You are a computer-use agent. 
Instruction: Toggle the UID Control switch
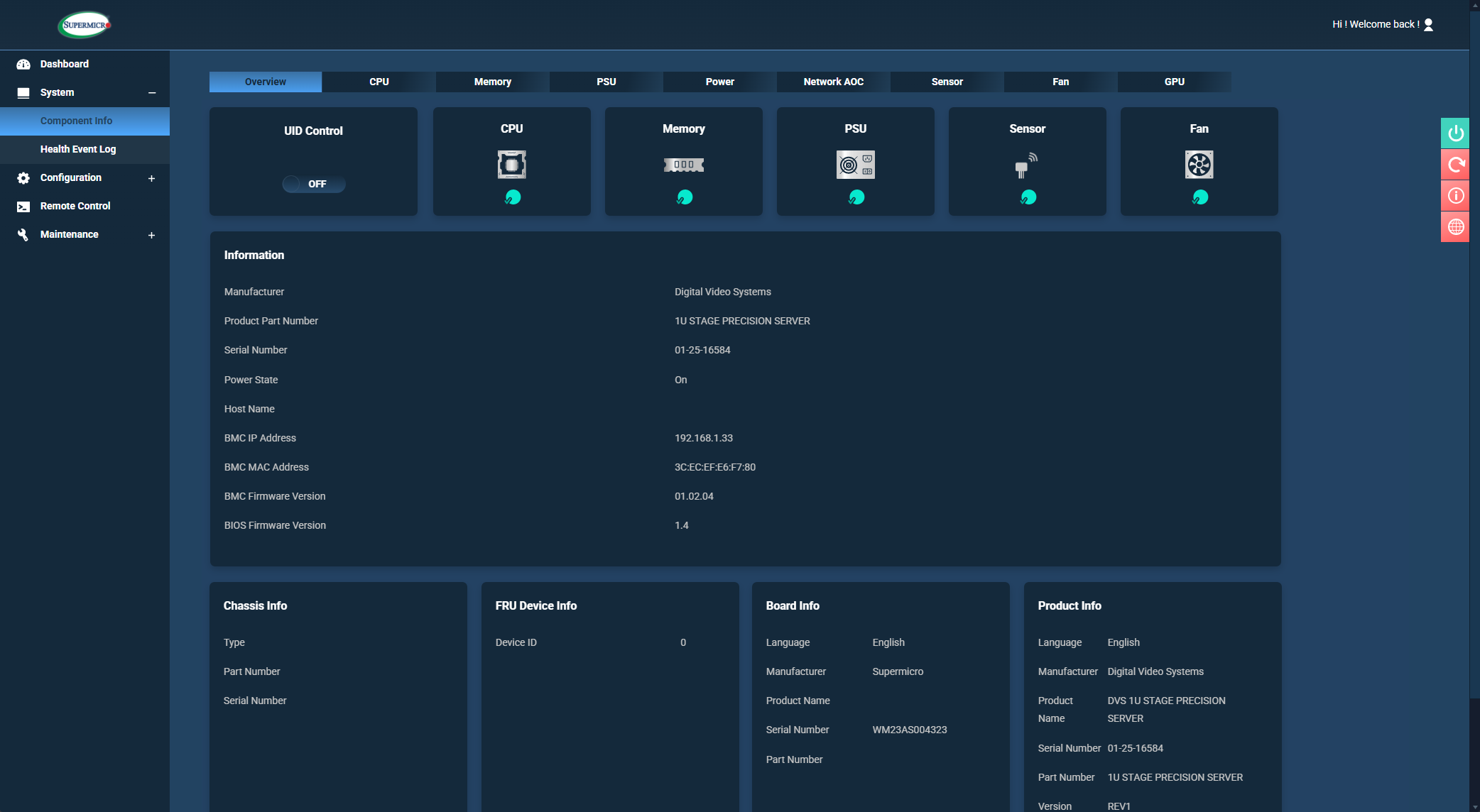[x=313, y=184]
